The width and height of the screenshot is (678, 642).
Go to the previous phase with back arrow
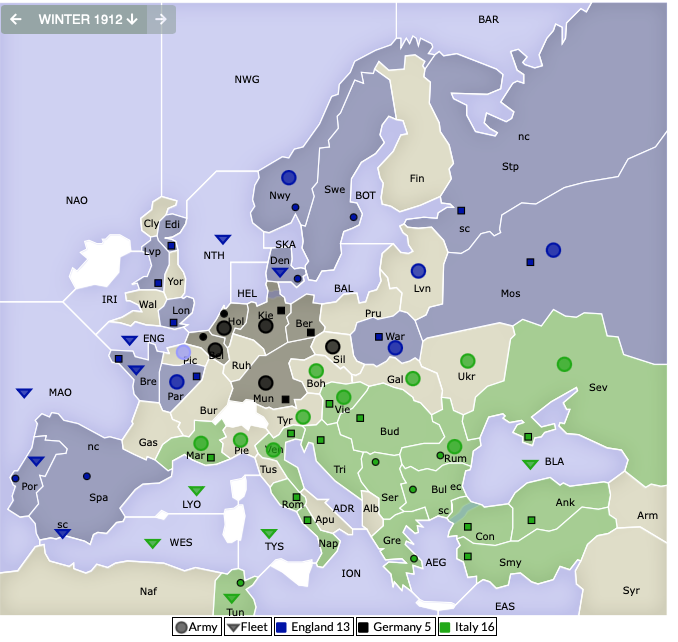16,19
